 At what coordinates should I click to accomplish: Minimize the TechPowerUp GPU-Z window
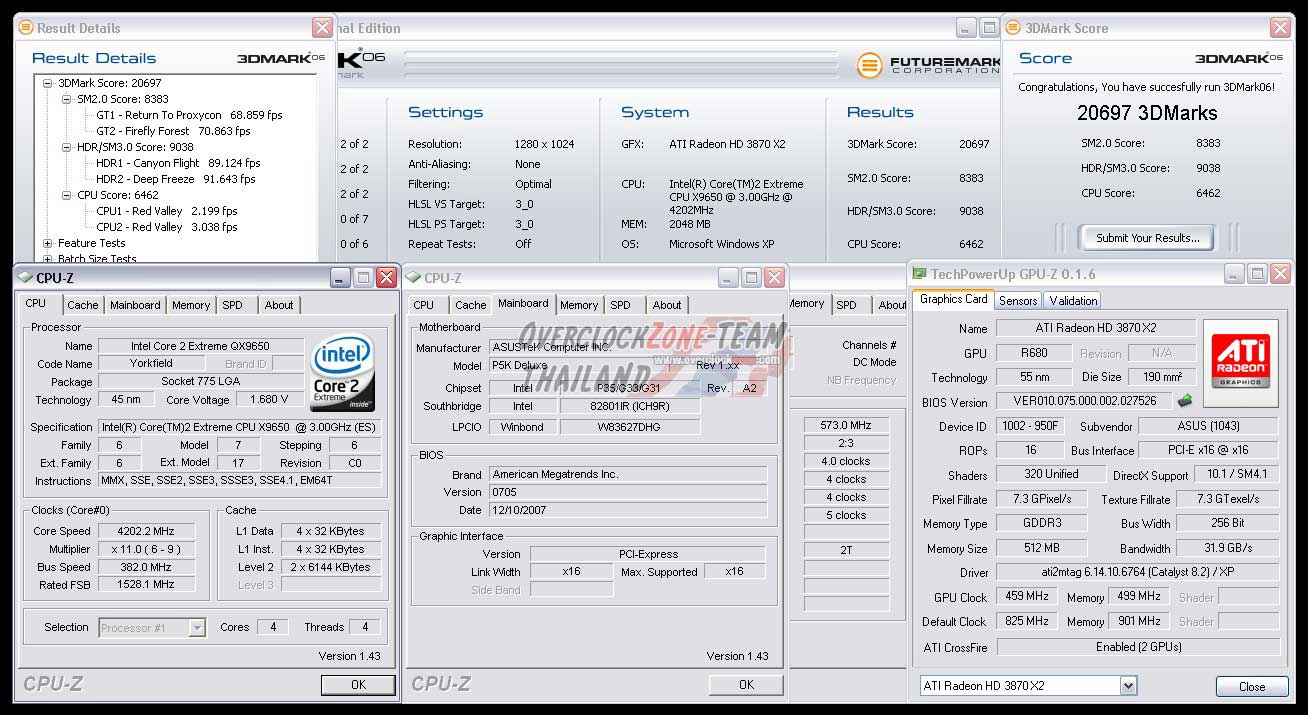[1235, 273]
